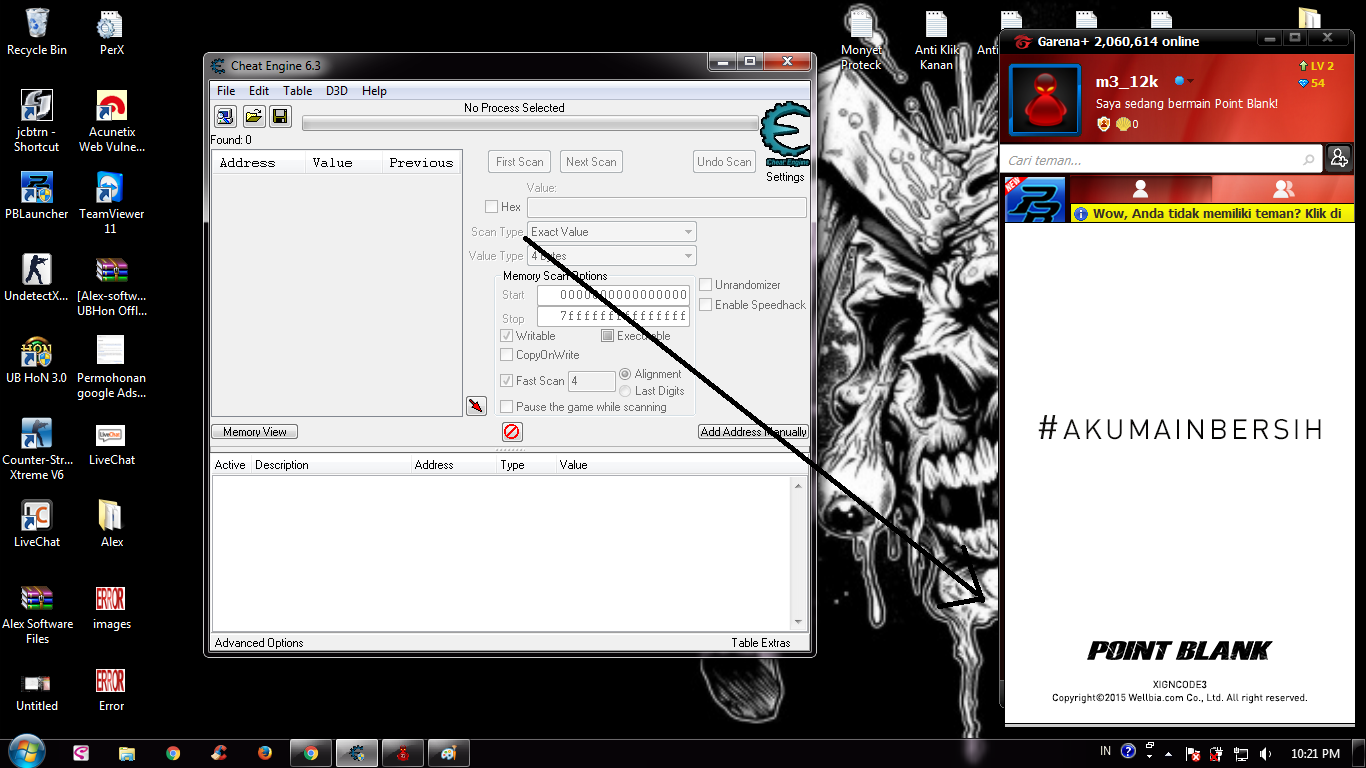1366x768 pixels.
Task: Toggle the Executable checkbox
Action: pos(607,336)
